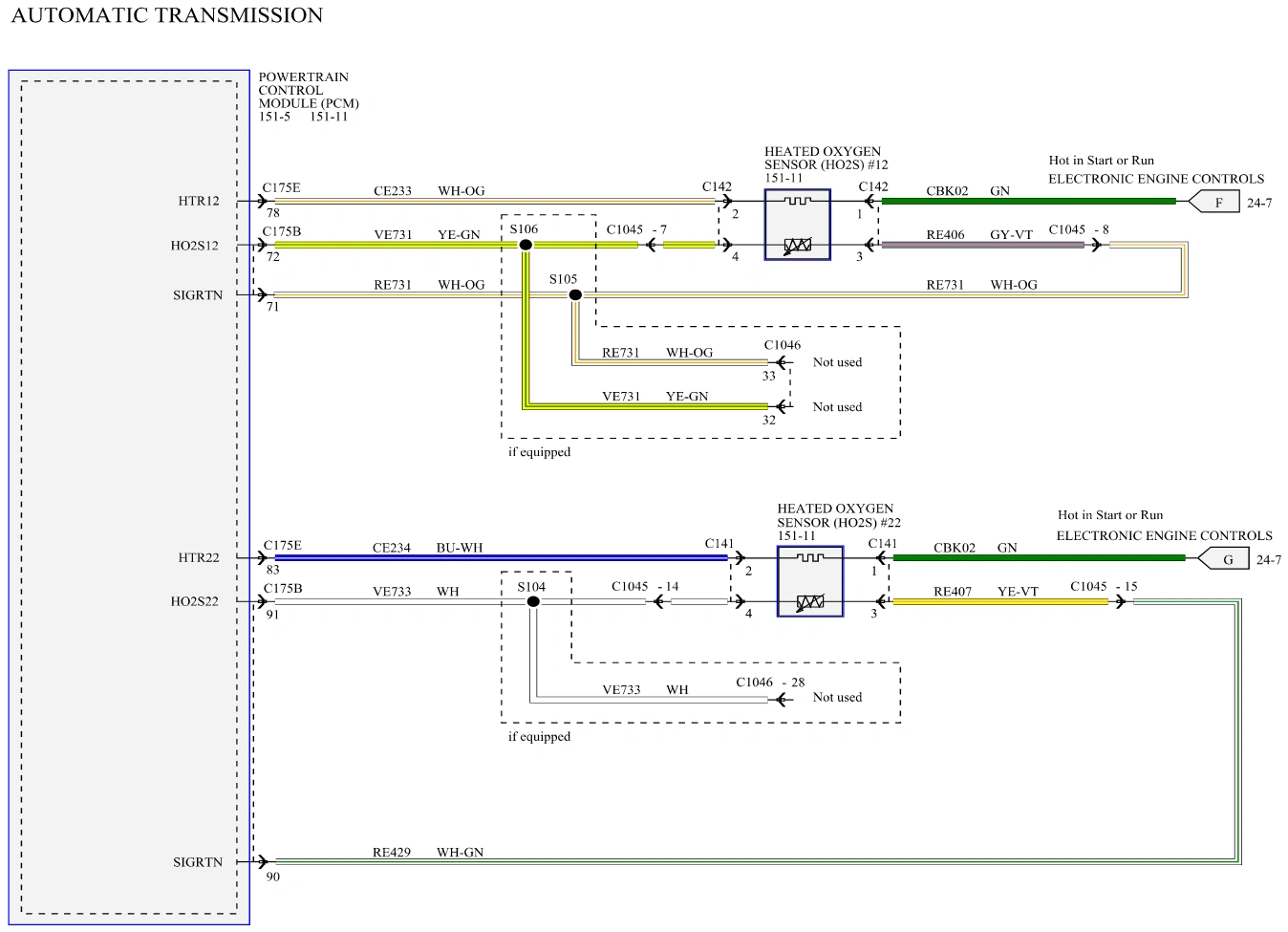Open page reference 151-5 under PCM

click(x=274, y=117)
